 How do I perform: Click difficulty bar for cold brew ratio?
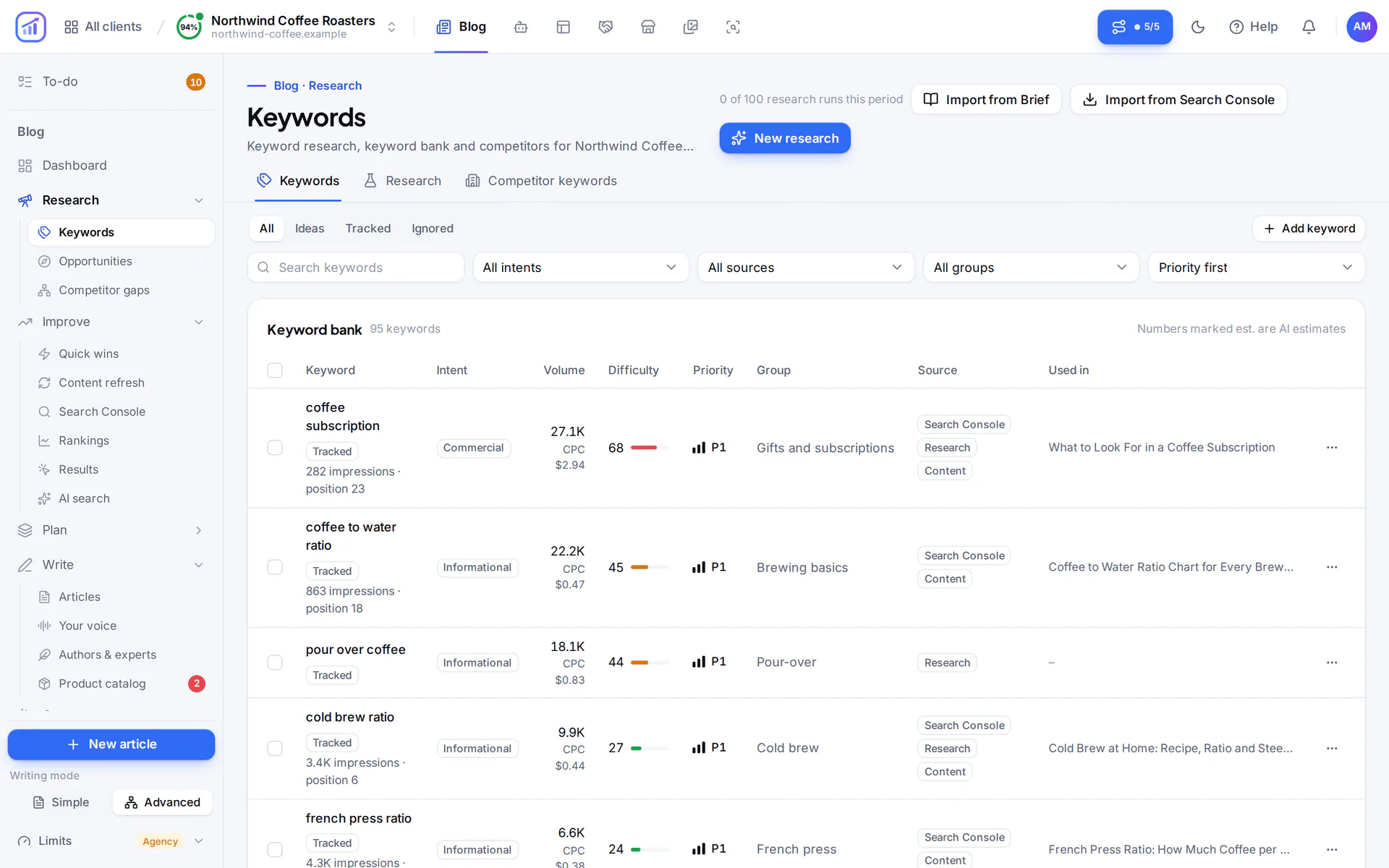[x=650, y=749]
